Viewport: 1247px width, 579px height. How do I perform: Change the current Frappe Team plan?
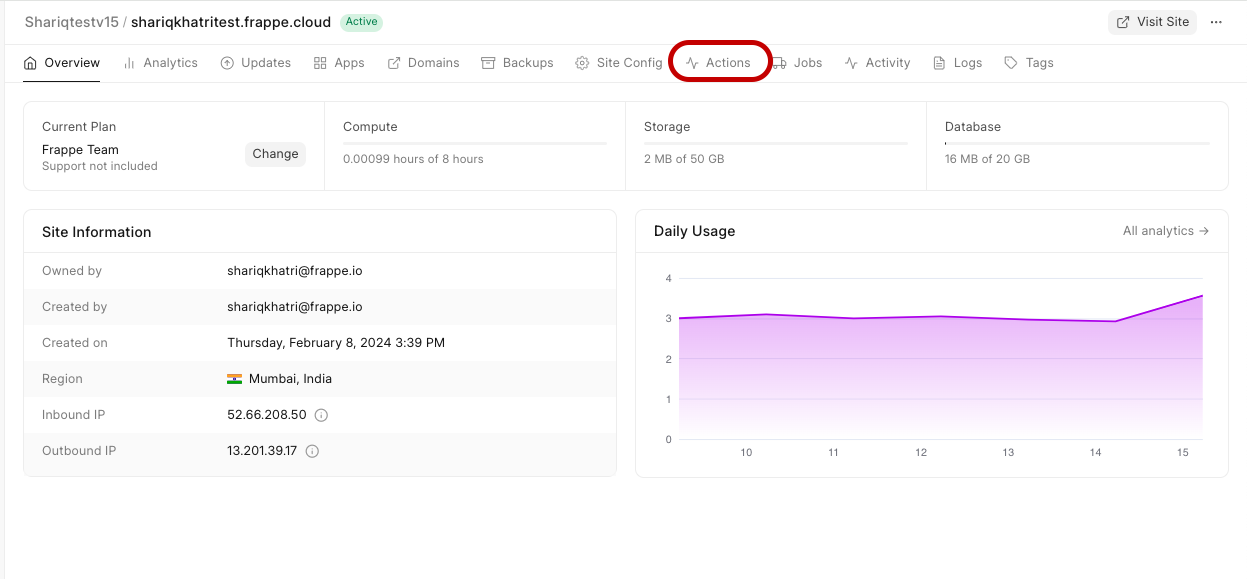pos(275,154)
